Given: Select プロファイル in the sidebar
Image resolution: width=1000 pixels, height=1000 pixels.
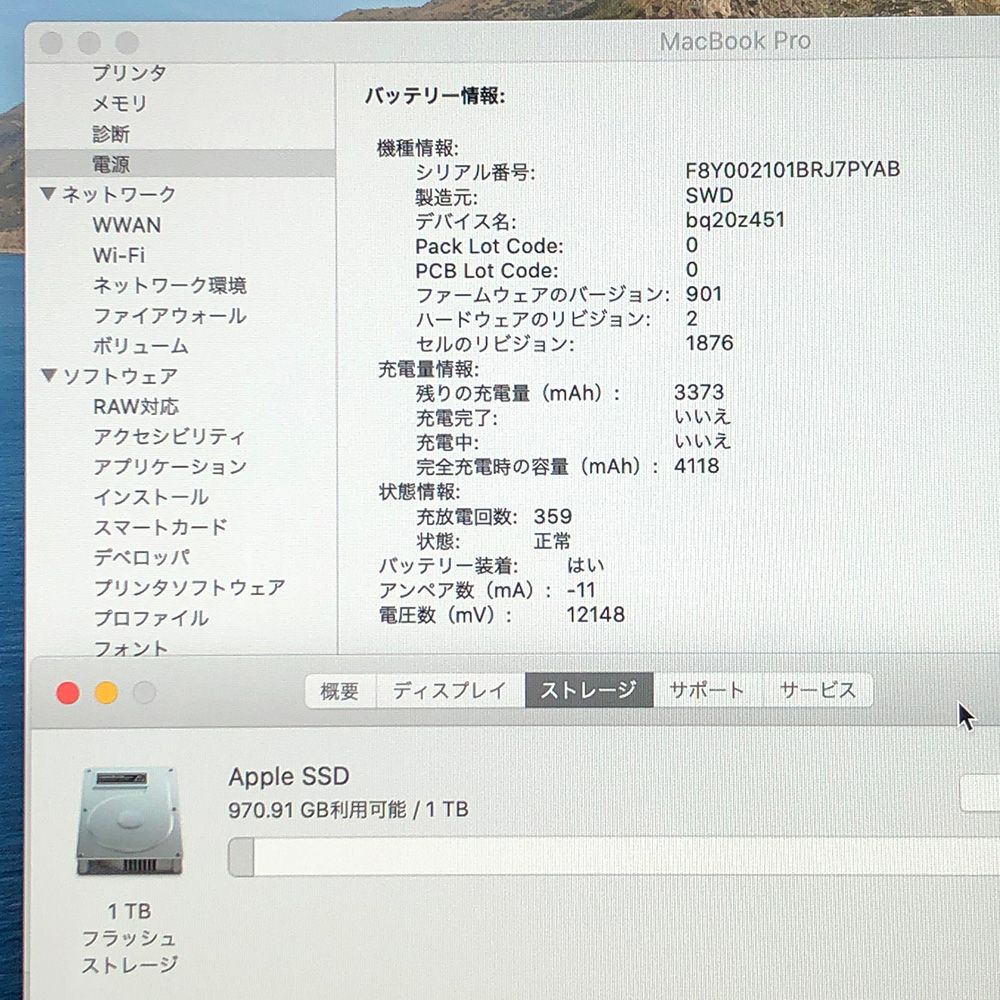Looking at the screenshot, I should click(151, 618).
